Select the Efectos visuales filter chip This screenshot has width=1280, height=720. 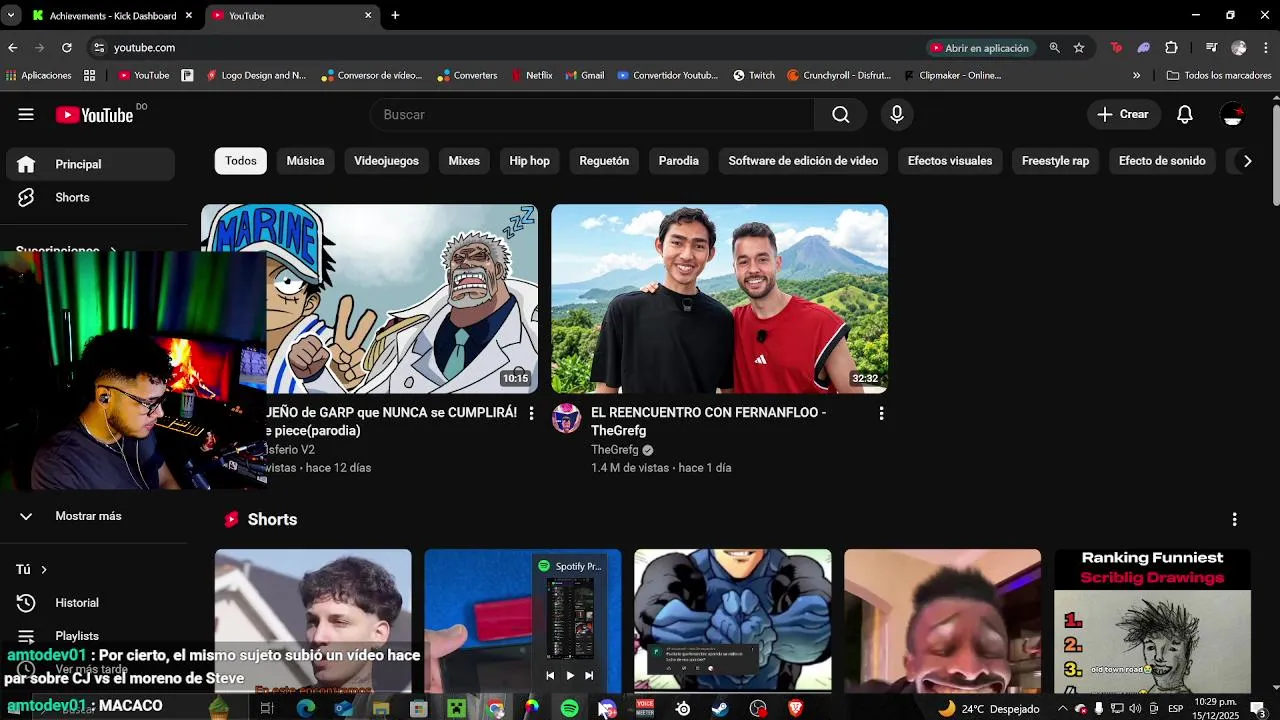pos(950,161)
